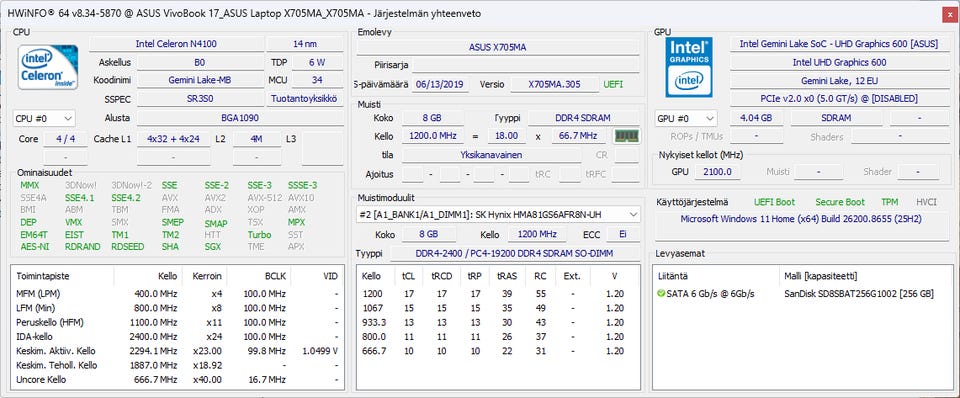
Task: Click the 4.04 GB GPU memory field
Action: click(x=756, y=118)
